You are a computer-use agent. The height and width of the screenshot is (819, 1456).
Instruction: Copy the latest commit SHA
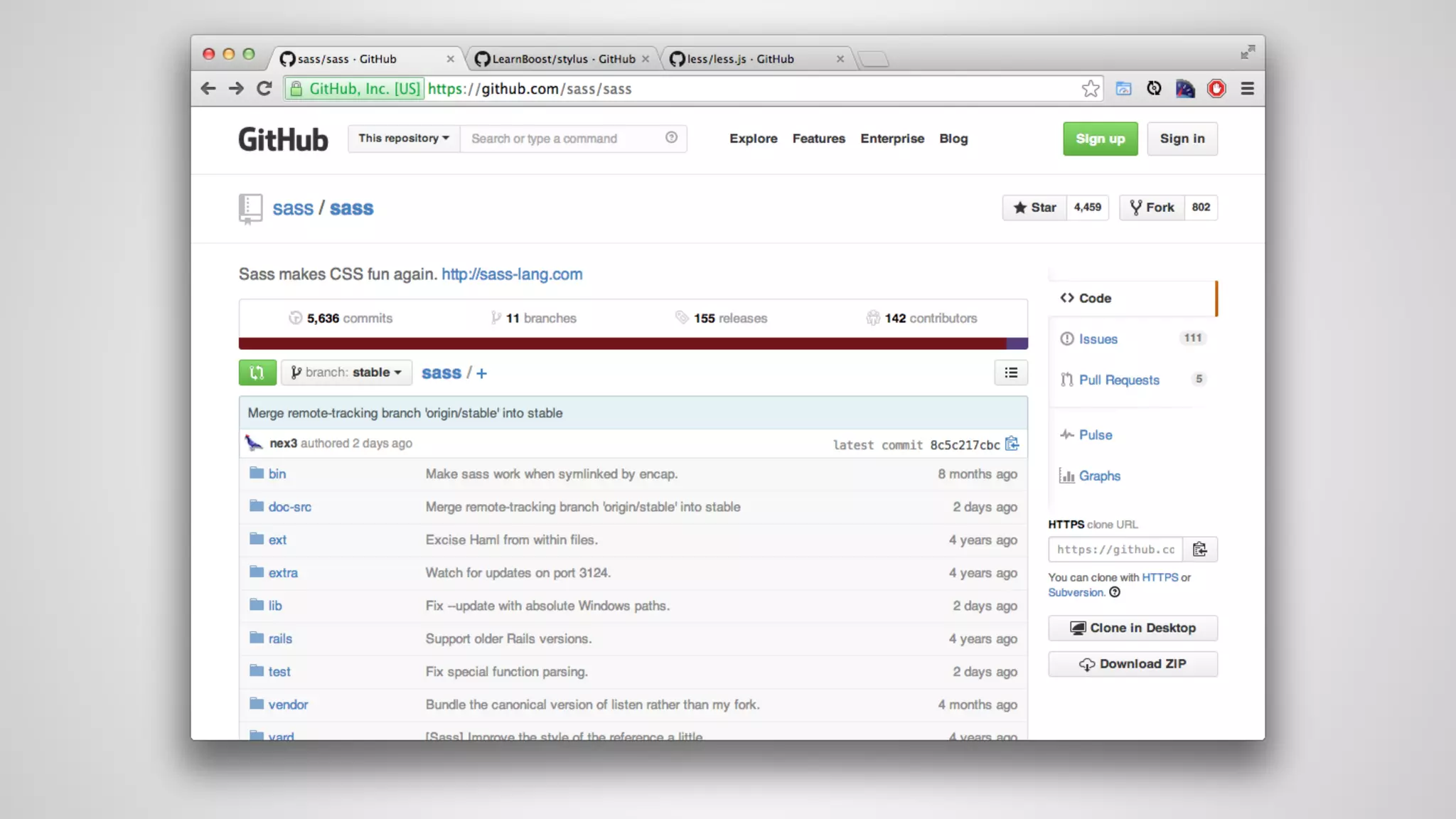pos(1012,444)
